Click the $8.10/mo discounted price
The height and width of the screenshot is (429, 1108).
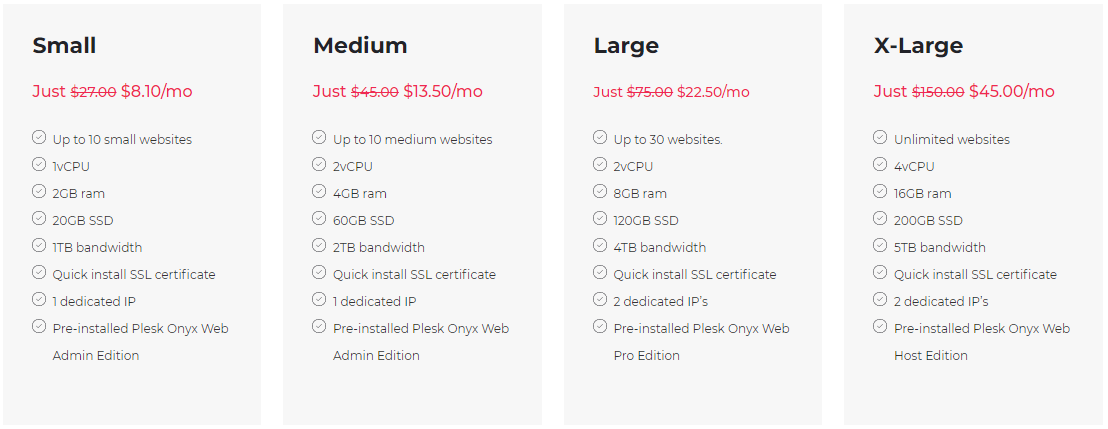[156, 91]
